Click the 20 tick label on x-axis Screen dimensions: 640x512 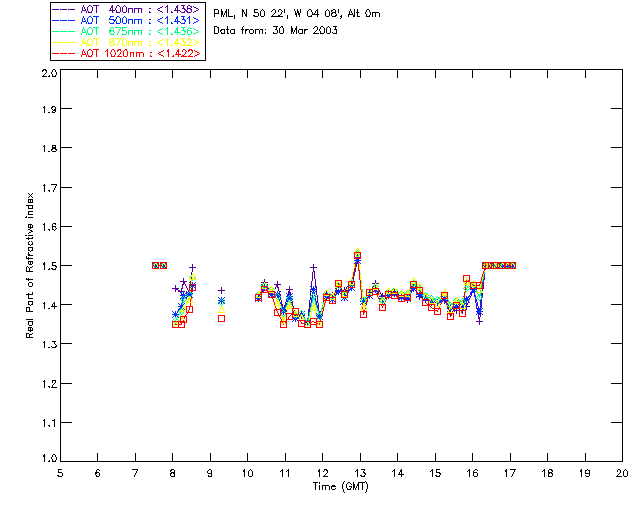coord(622,473)
